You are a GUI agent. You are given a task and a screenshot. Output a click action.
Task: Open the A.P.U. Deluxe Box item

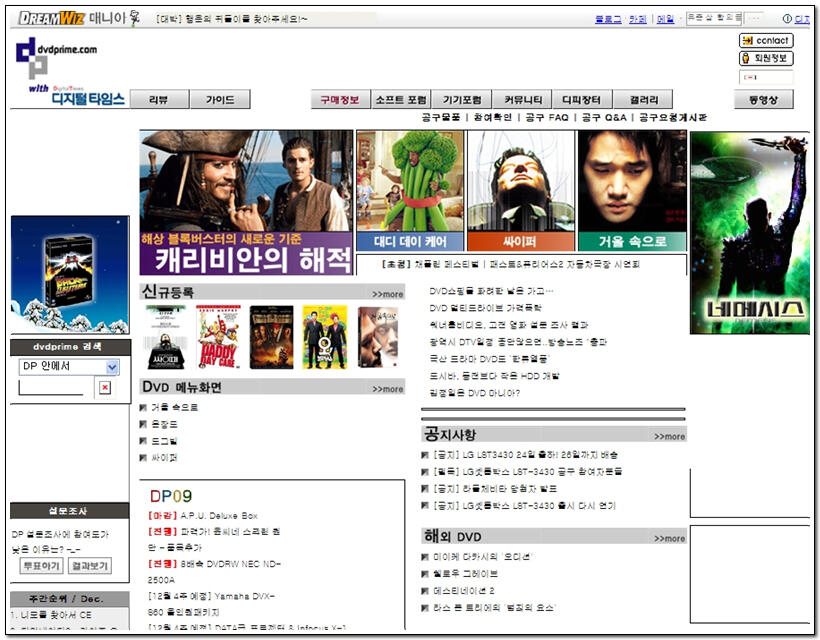click(219, 516)
